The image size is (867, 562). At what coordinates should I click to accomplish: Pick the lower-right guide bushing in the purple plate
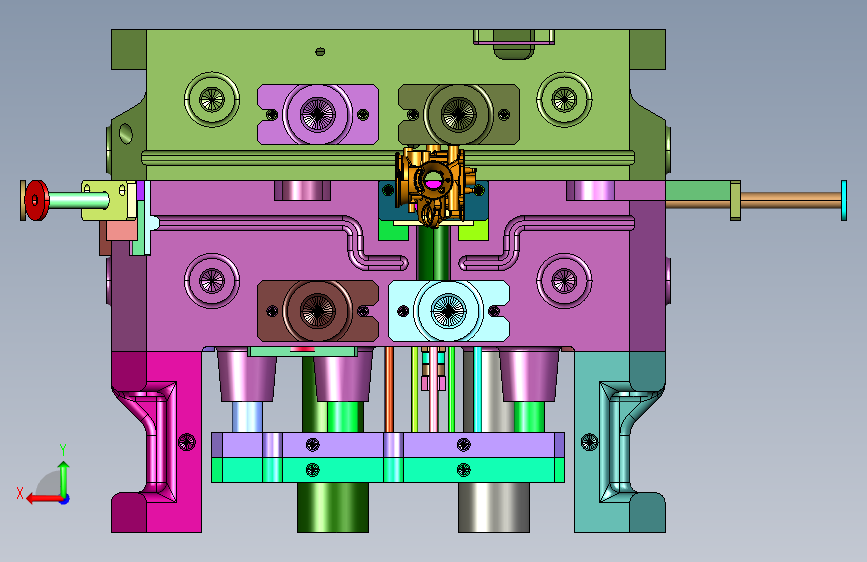tap(564, 280)
